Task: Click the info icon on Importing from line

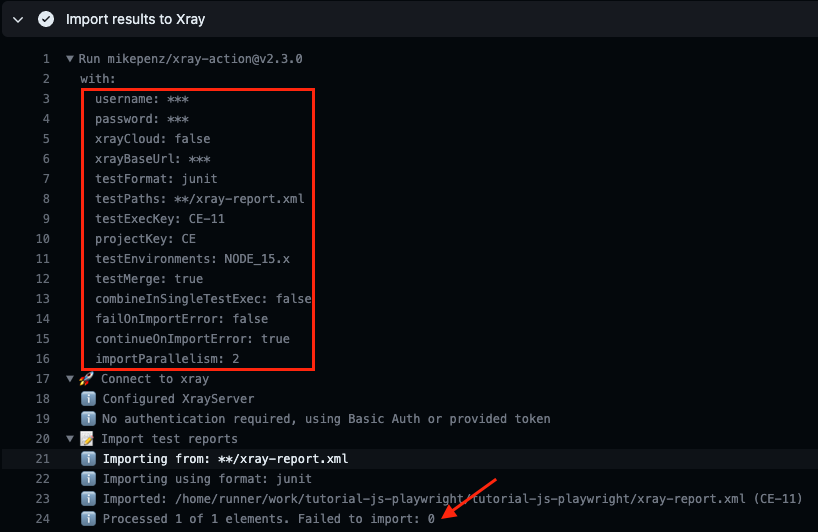Action: 88,459
